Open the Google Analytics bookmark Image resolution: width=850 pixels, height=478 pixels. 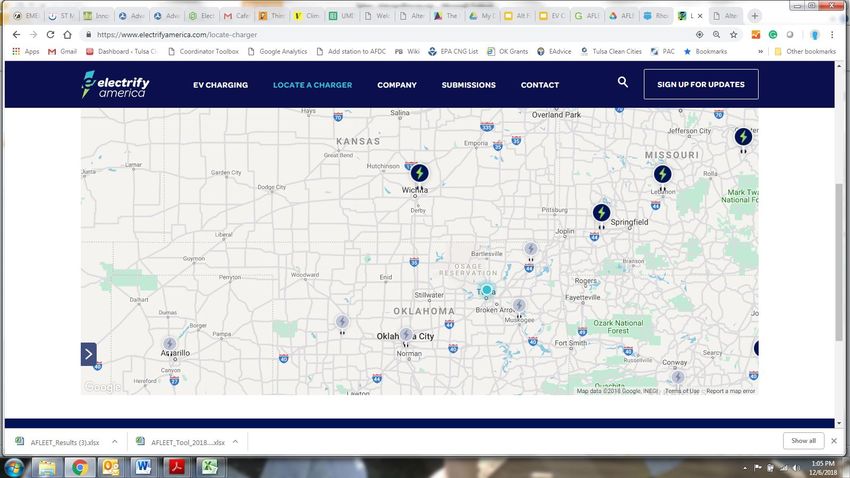(x=278, y=51)
